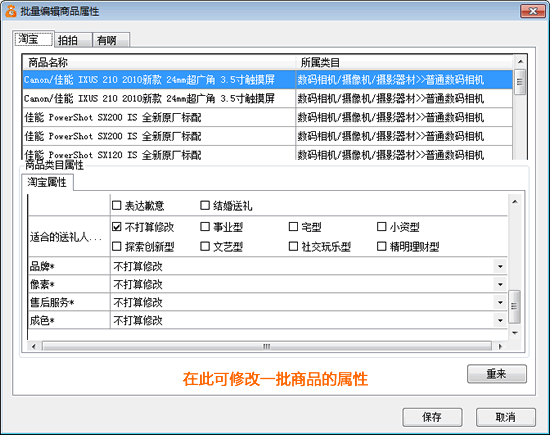The image size is (550, 435).
Task: Click product list scrollbar thumb
Action: [520, 82]
